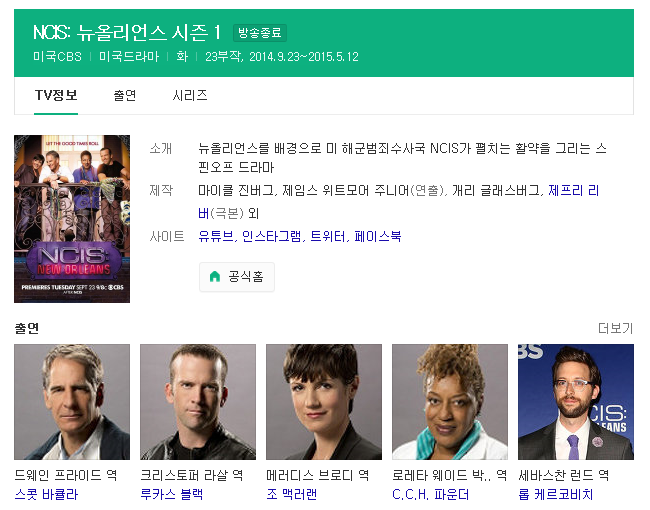Click 롭 케르코비치 actor photo
Viewport: 650px width, 510px height.
click(576, 402)
